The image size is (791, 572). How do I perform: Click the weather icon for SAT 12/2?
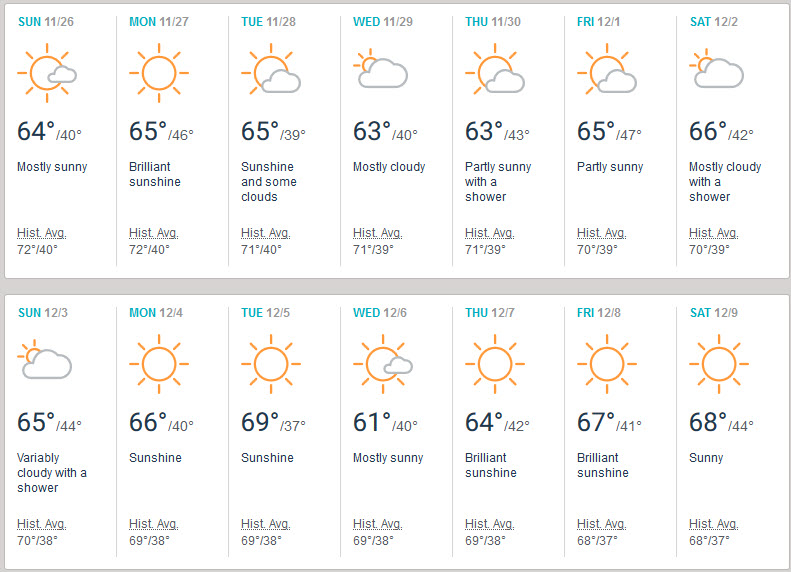tap(716, 72)
